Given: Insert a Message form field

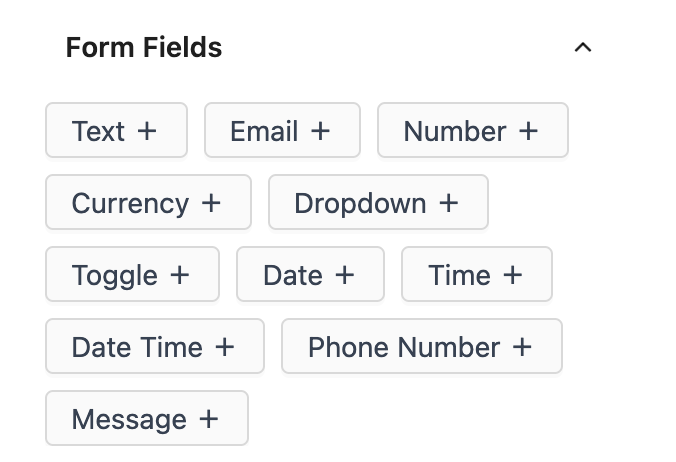Looking at the screenshot, I should click(x=146, y=419).
